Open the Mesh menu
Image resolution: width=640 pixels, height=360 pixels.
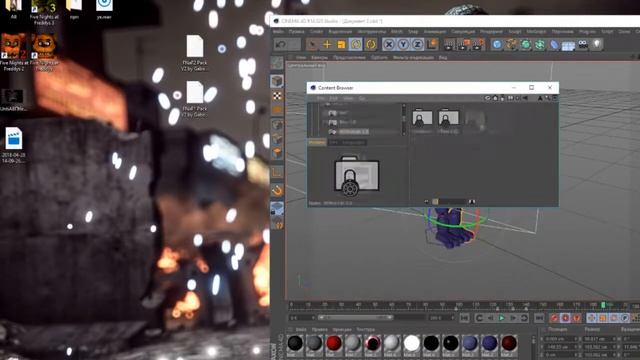pyautogui.click(x=397, y=31)
